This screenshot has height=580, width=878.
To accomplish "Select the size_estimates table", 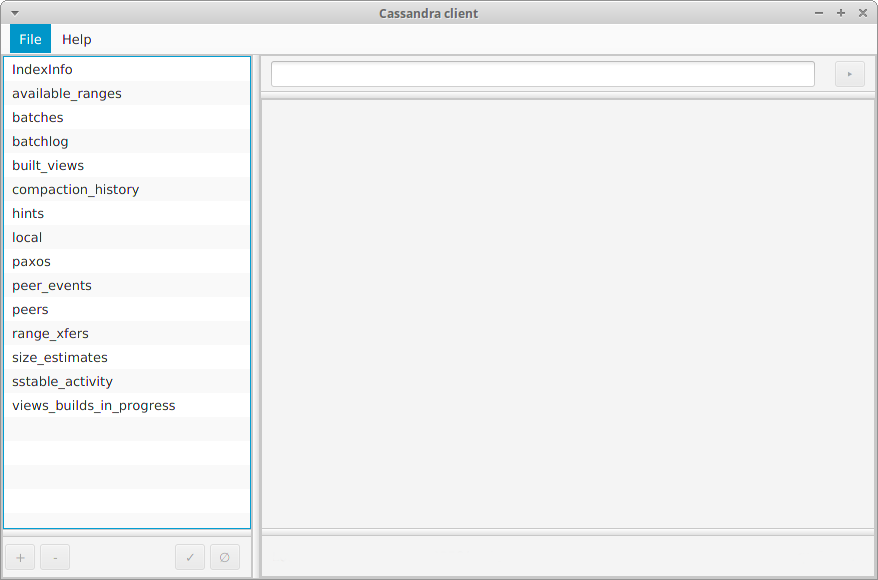I will pos(127,358).
